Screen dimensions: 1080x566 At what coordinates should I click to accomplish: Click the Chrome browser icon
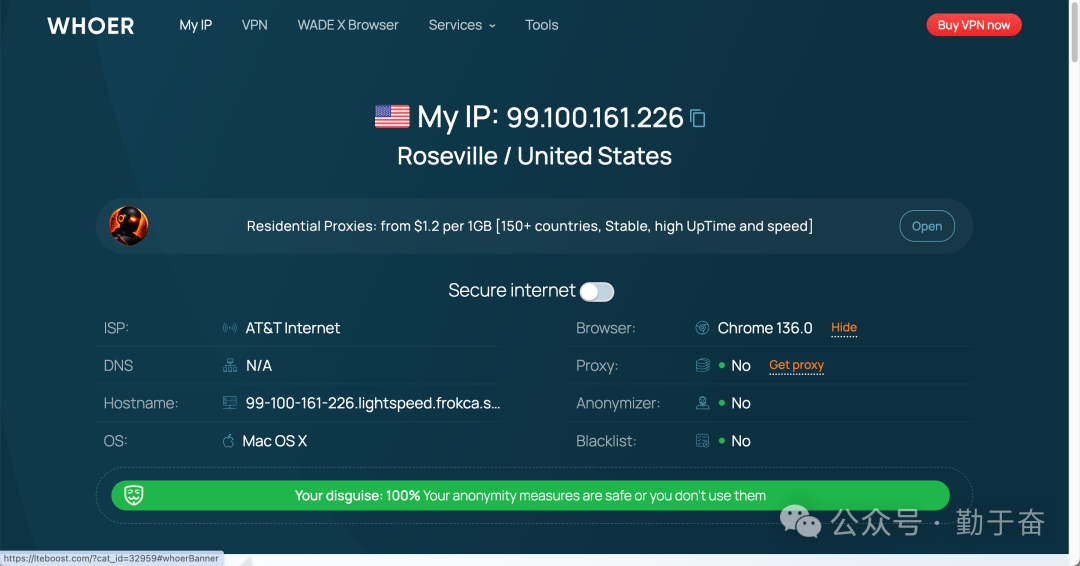(x=702, y=328)
